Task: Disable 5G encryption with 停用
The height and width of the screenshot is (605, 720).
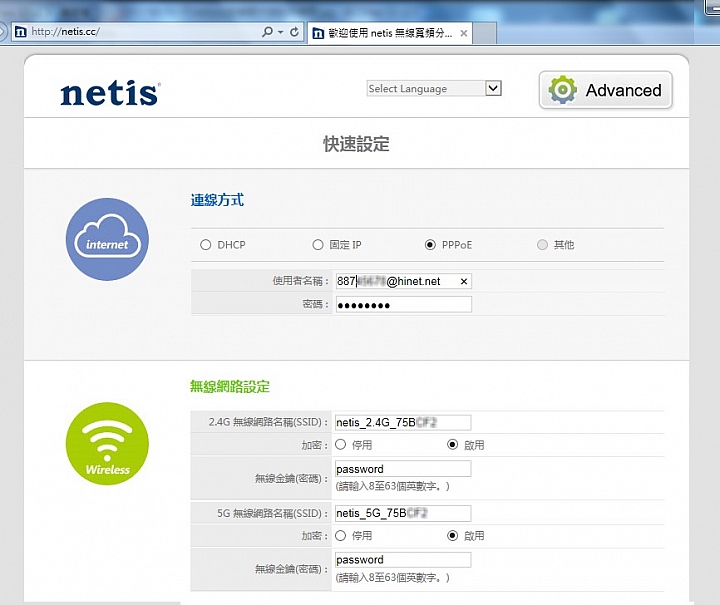Action: (340, 535)
